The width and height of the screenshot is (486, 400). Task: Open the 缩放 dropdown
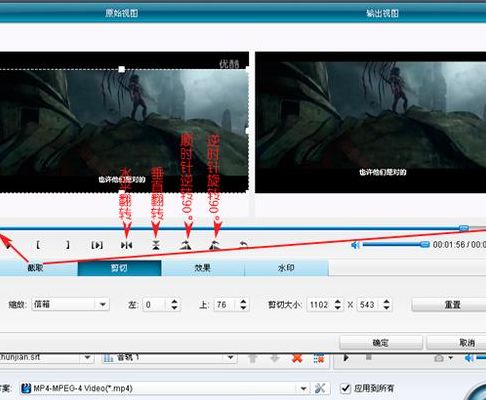pyautogui.click(x=70, y=304)
